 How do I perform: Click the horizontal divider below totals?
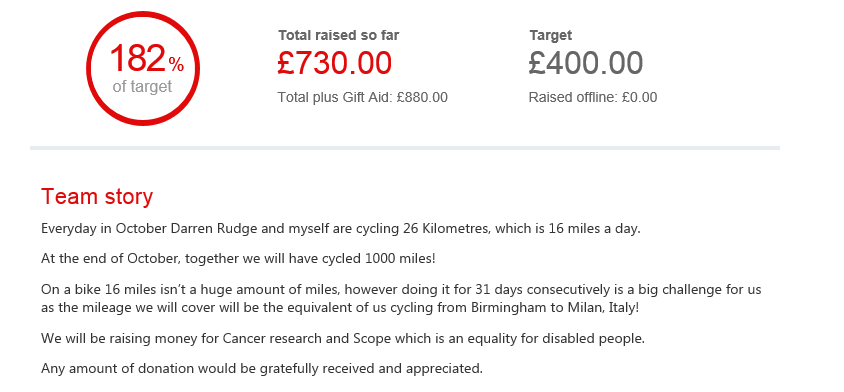tap(405, 148)
